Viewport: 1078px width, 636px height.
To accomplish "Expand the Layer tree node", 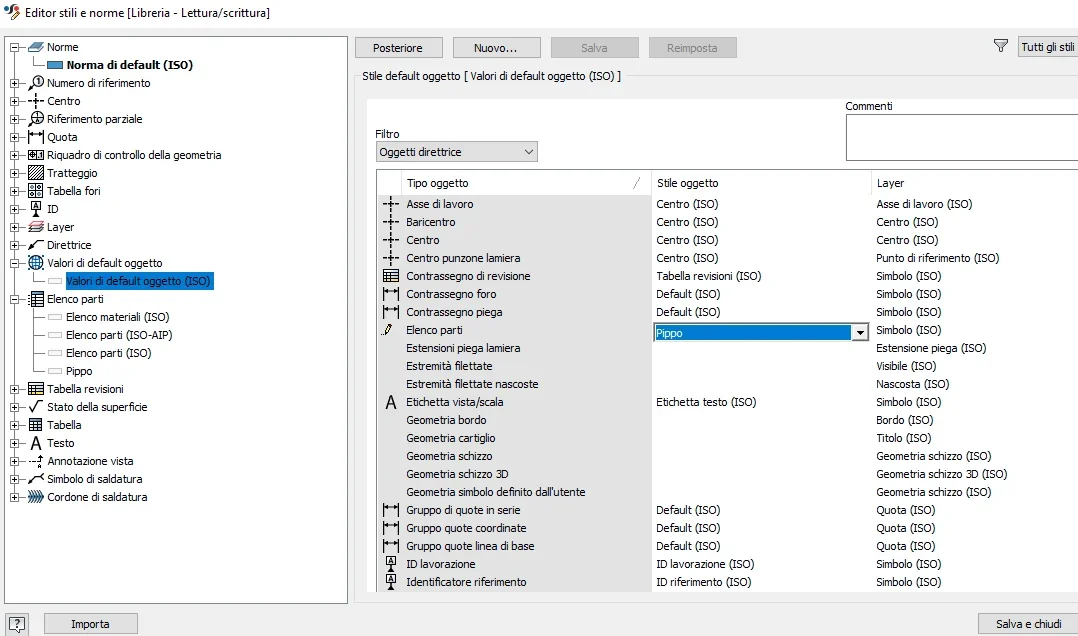I will pos(14,228).
